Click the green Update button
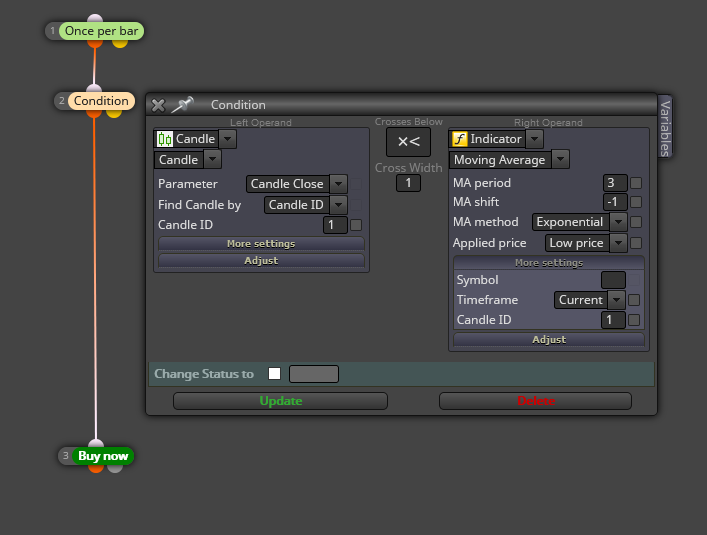 coord(280,401)
